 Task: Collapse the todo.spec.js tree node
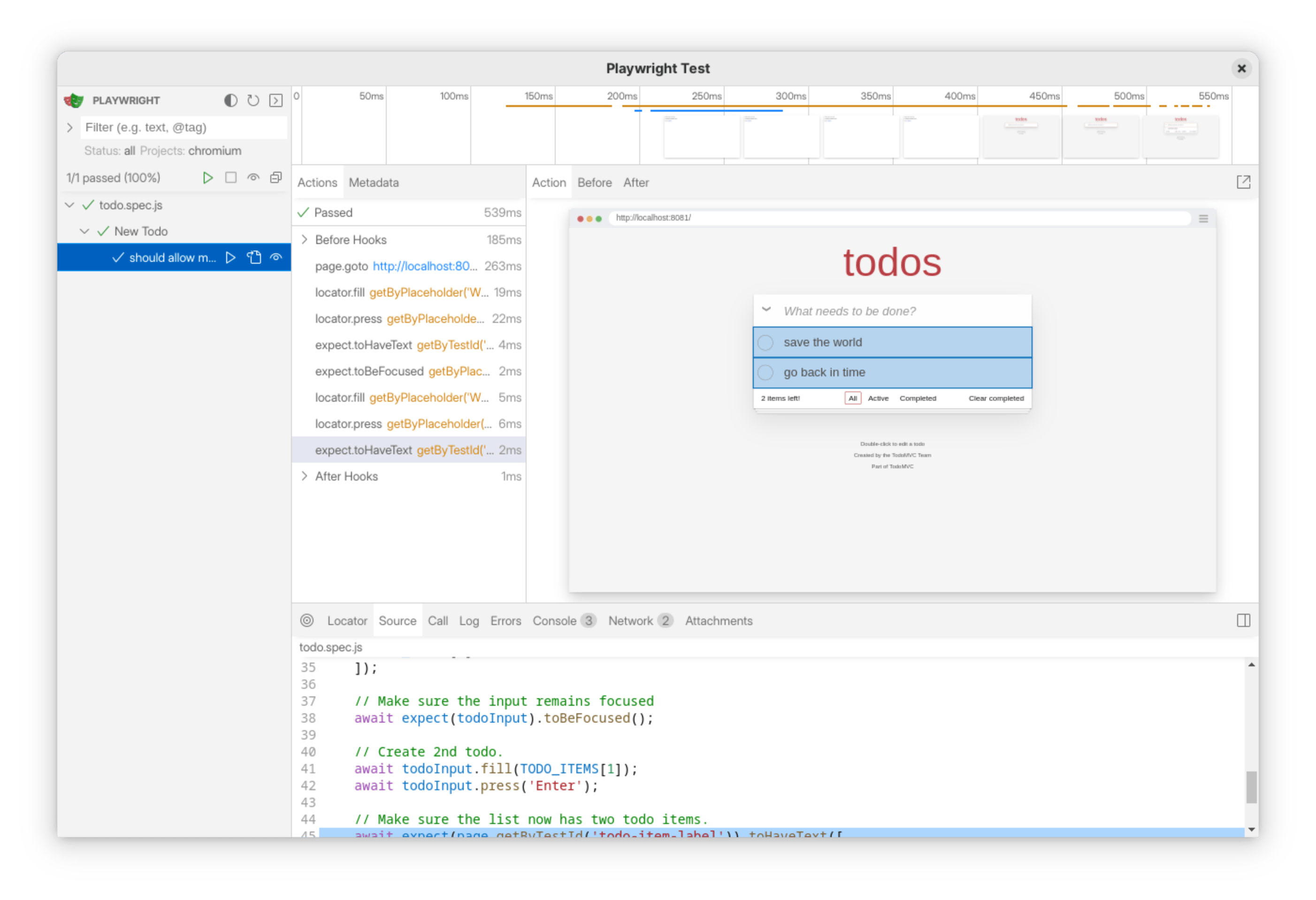click(x=69, y=205)
